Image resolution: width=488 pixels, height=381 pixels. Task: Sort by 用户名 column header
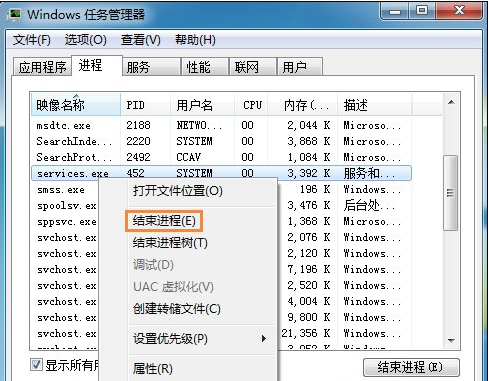coord(202,105)
